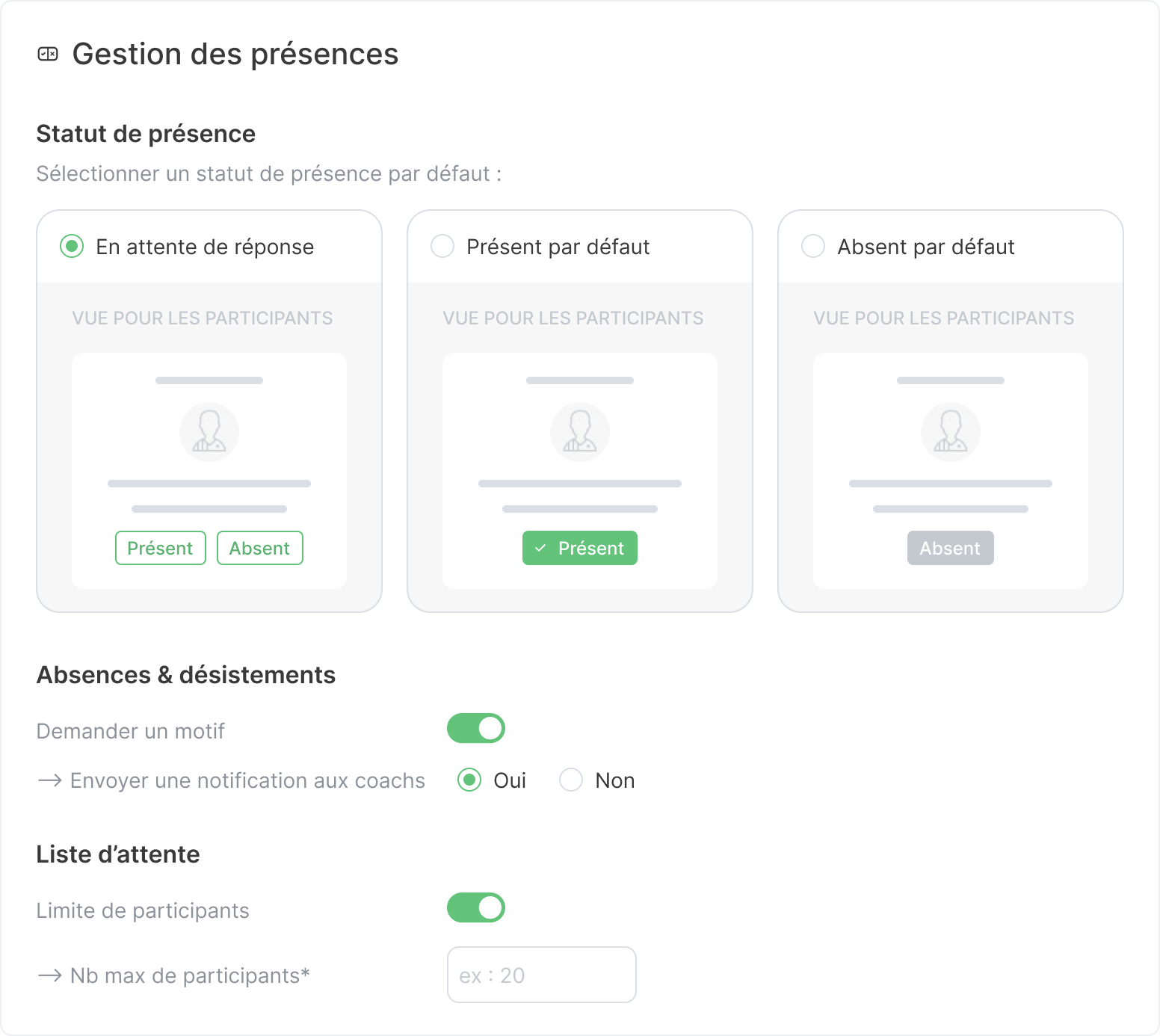This screenshot has height=1036, width=1160.
Task: Choose Oui for coach notifications
Action: tap(469, 780)
